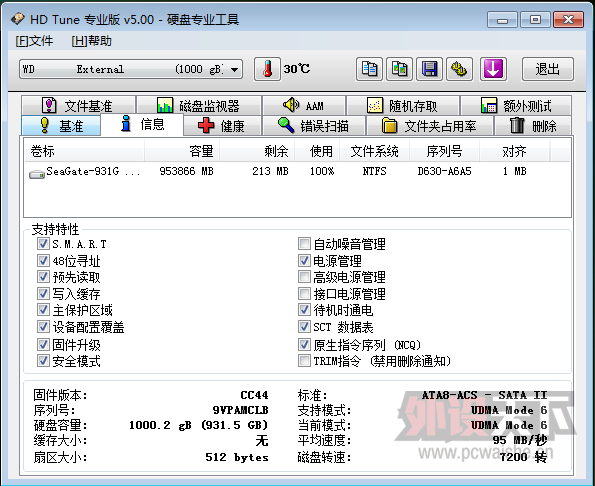595x486 pixels.
Task: Click the thermometer temperature icon
Action: coord(268,69)
